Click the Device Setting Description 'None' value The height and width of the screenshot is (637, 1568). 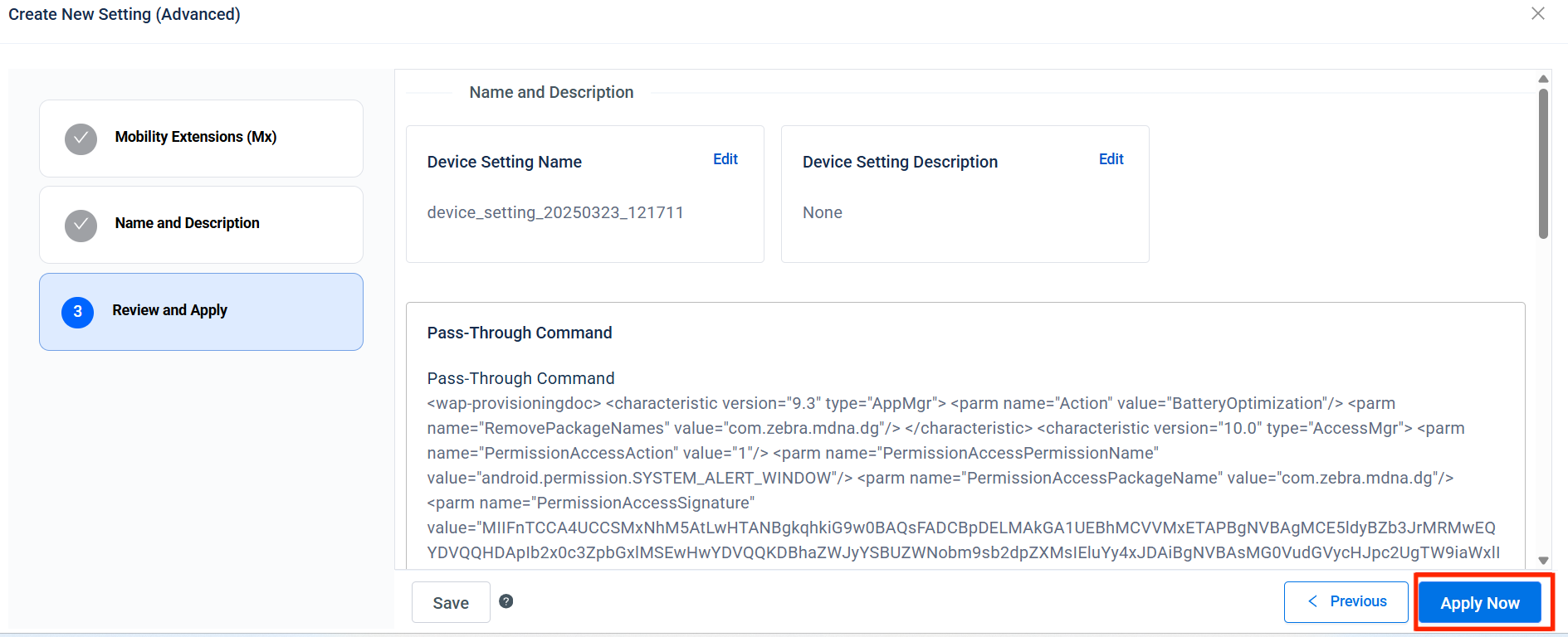[822, 212]
